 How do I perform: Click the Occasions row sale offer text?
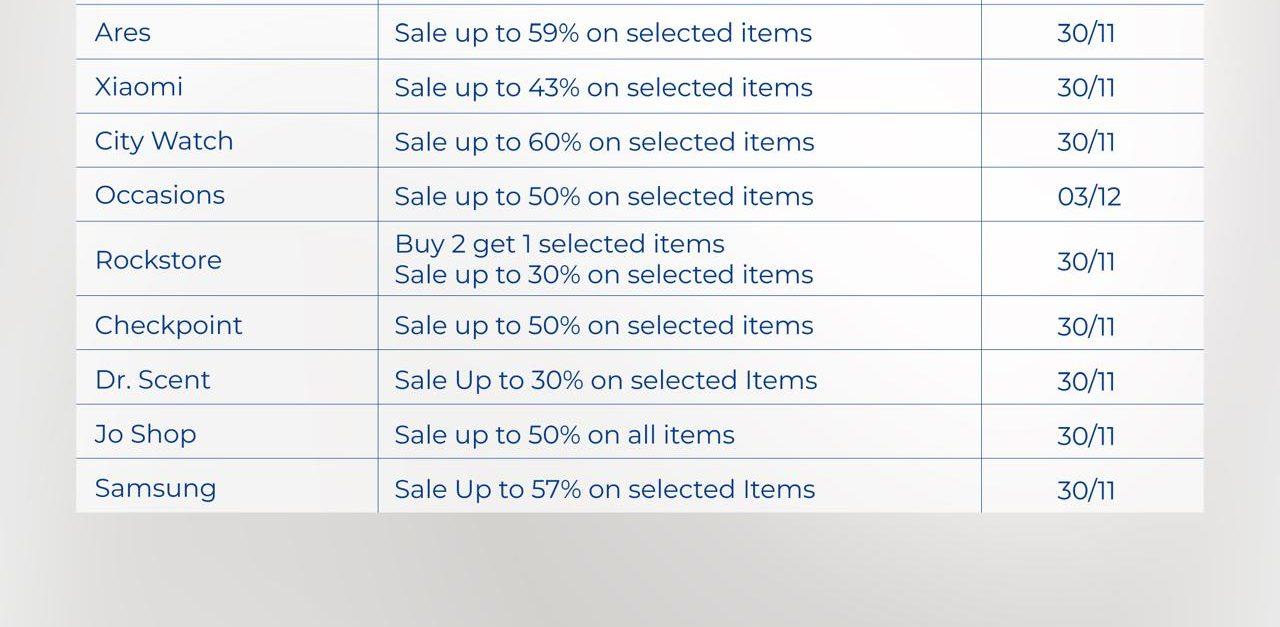(604, 197)
